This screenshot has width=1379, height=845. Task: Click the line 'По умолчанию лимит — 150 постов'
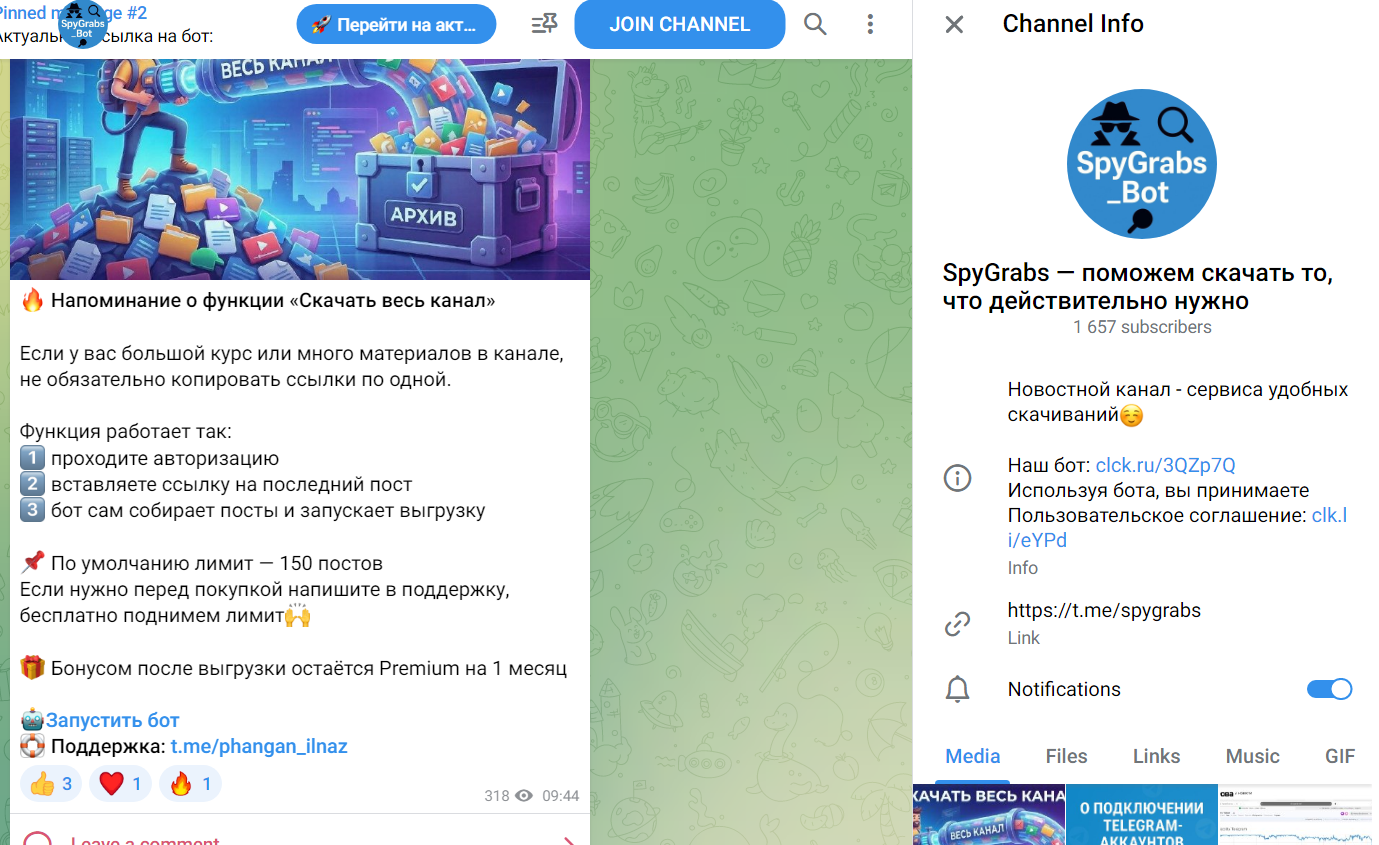coord(217,563)
